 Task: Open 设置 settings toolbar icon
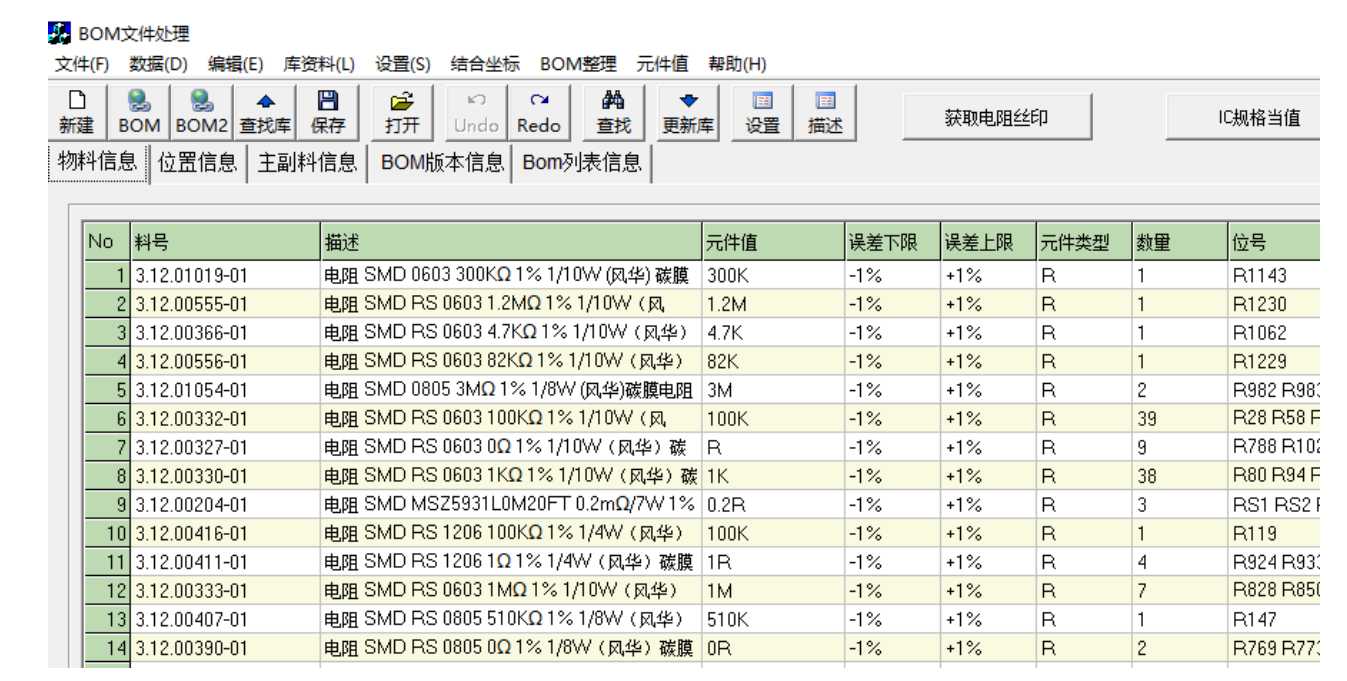coord(762,112)
